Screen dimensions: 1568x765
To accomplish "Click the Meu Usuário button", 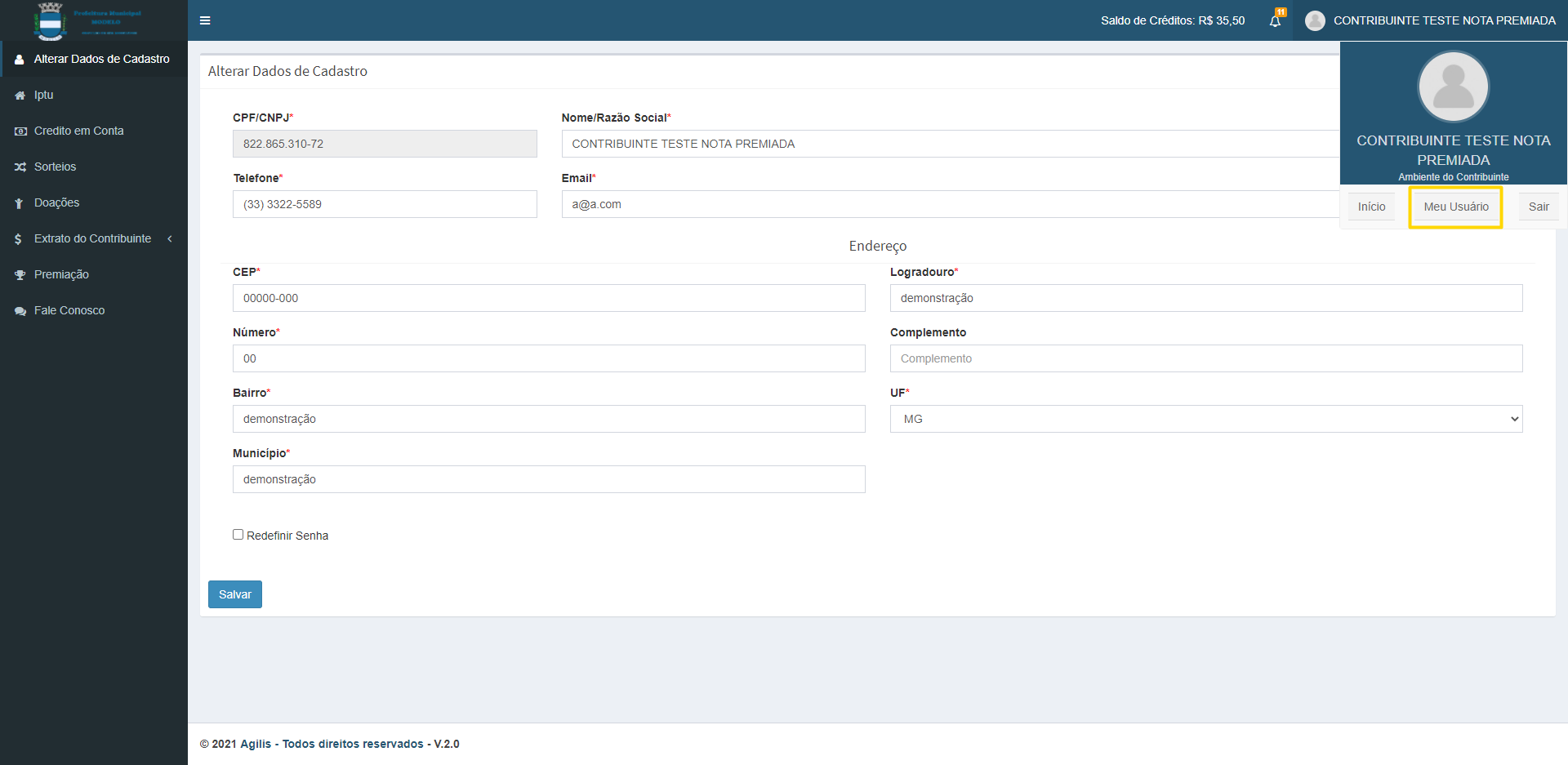I will pos(1455,207).
